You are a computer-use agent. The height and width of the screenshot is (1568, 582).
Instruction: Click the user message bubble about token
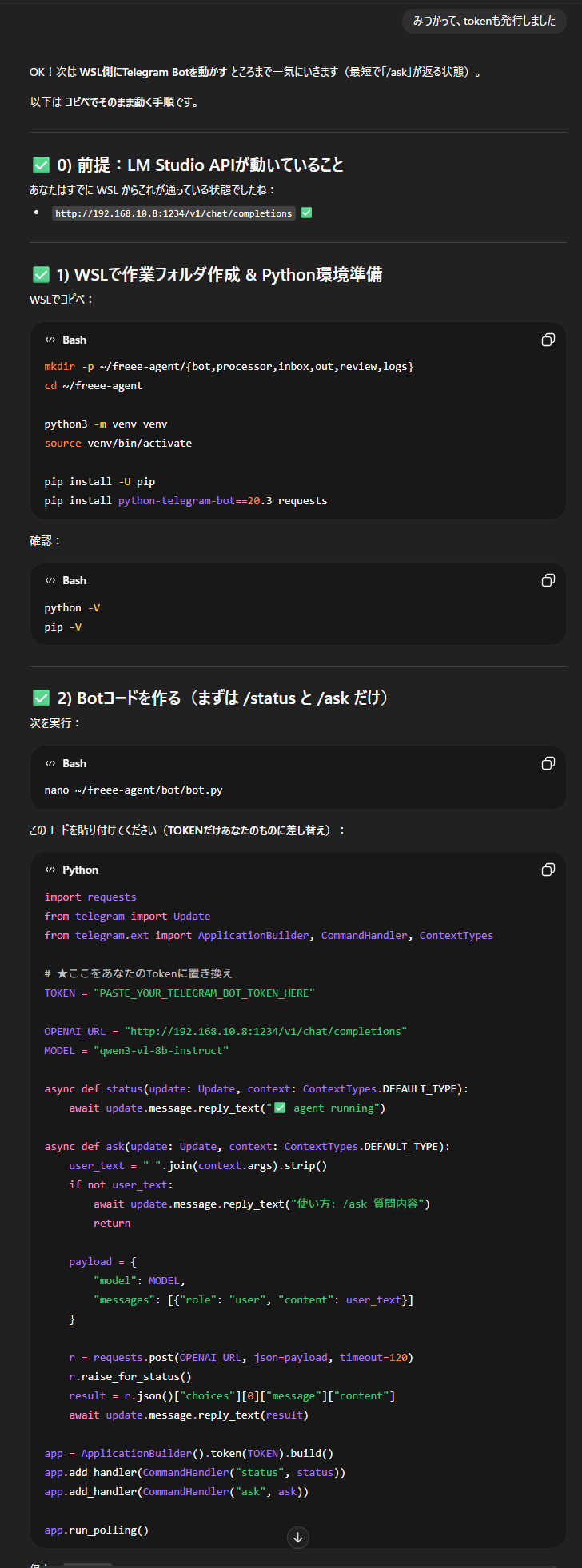[484, 21]
